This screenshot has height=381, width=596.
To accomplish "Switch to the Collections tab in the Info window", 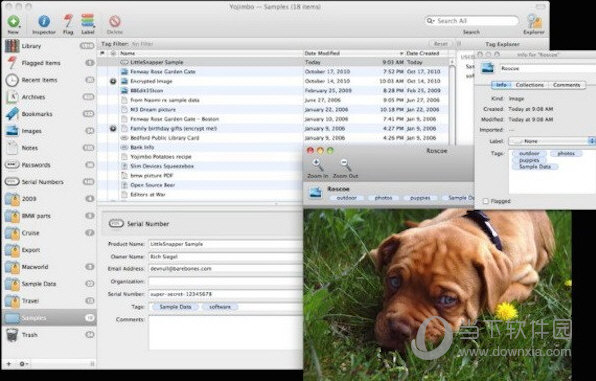I will pyautogui.click(x=529, y=85).
